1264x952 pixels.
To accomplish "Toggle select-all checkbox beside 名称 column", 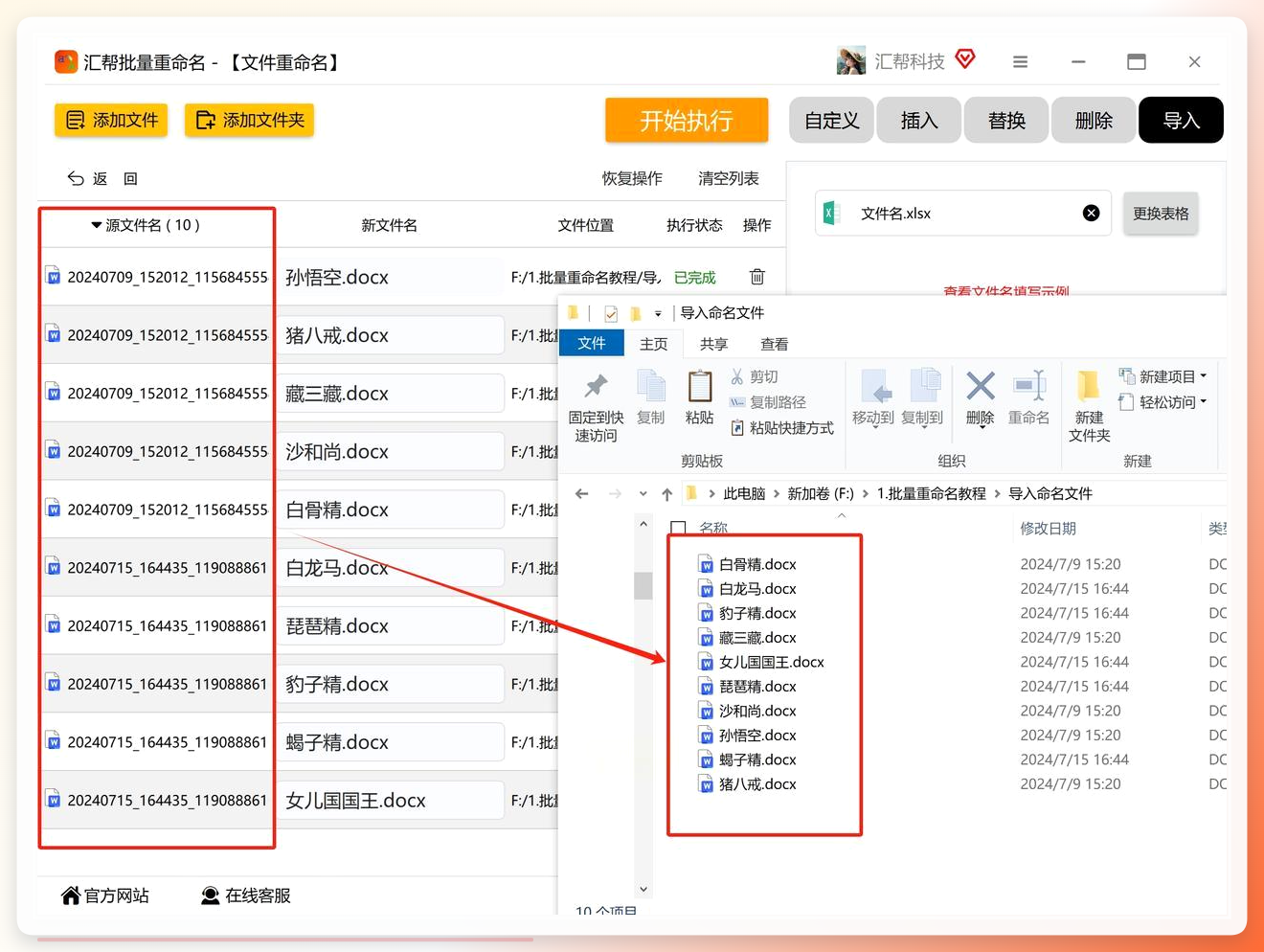I will click(x=678, y=528).
